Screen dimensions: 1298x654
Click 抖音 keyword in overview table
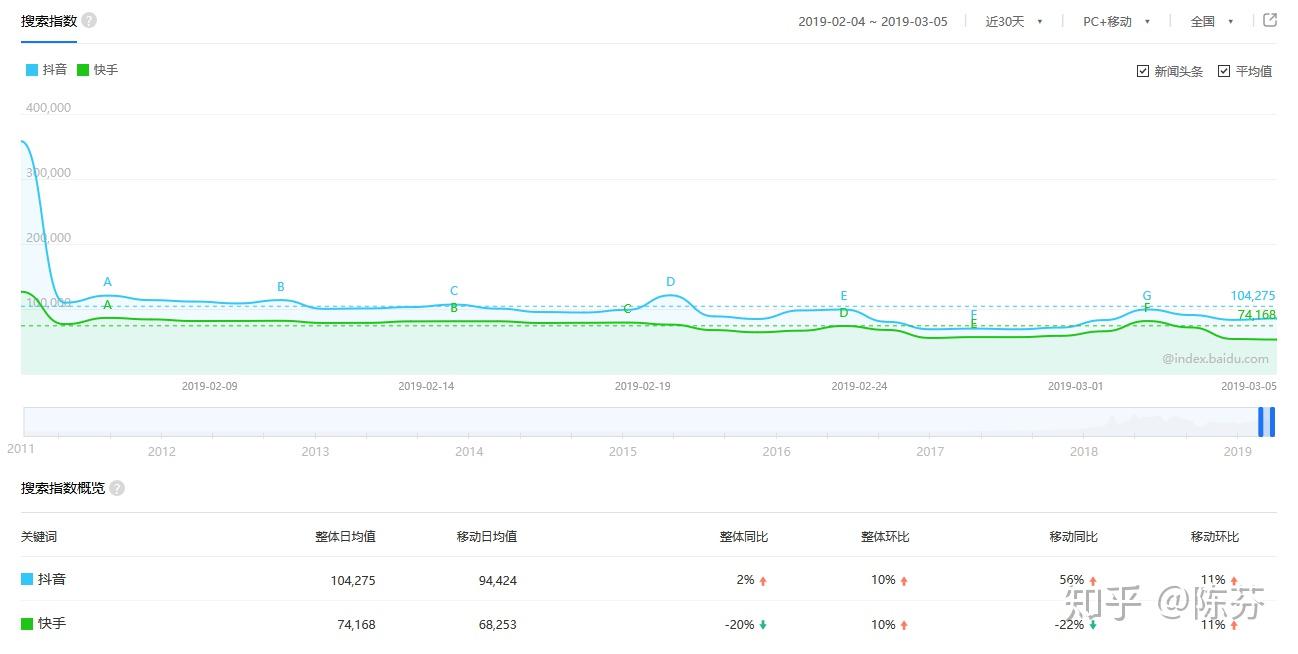(52, 579)
